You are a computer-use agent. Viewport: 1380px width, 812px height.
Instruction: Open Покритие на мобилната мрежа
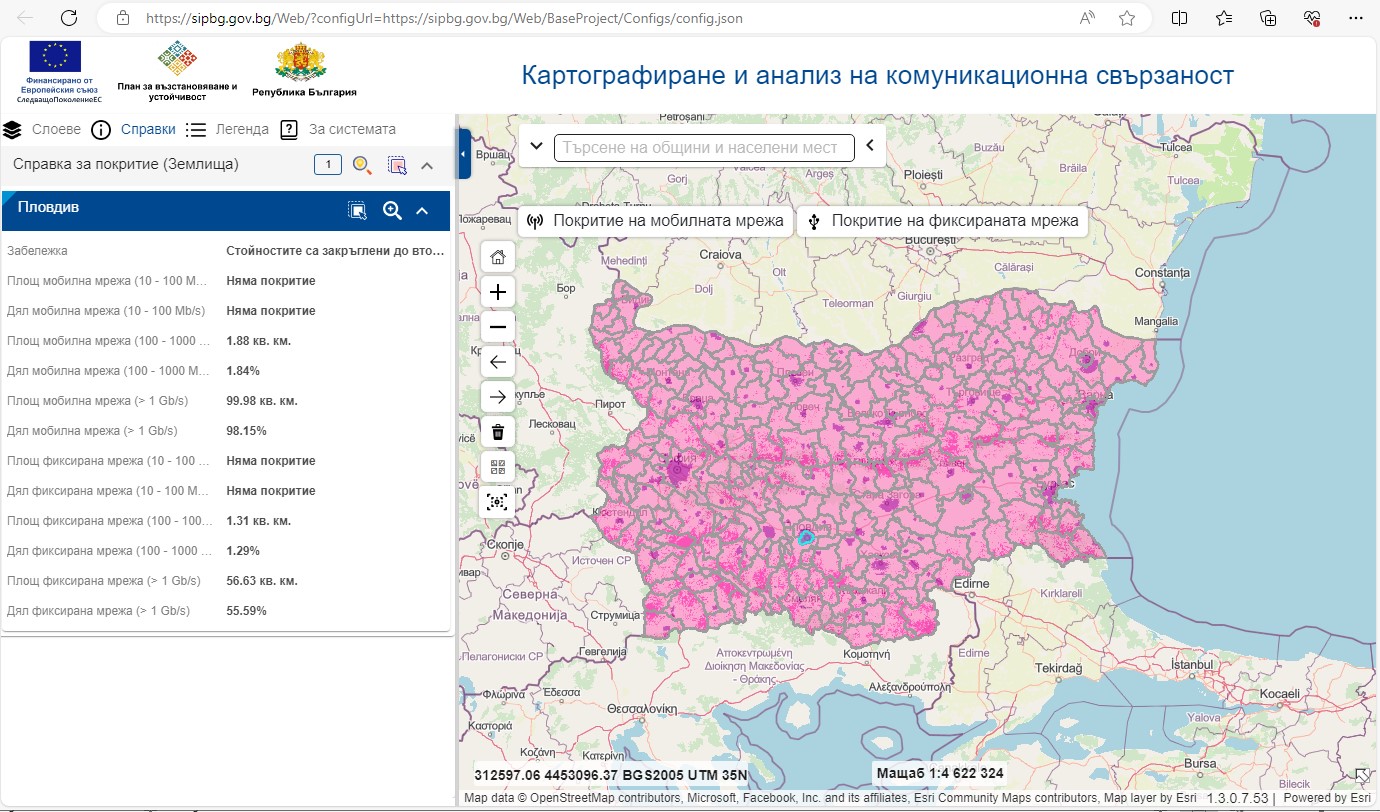click(655, 221)
